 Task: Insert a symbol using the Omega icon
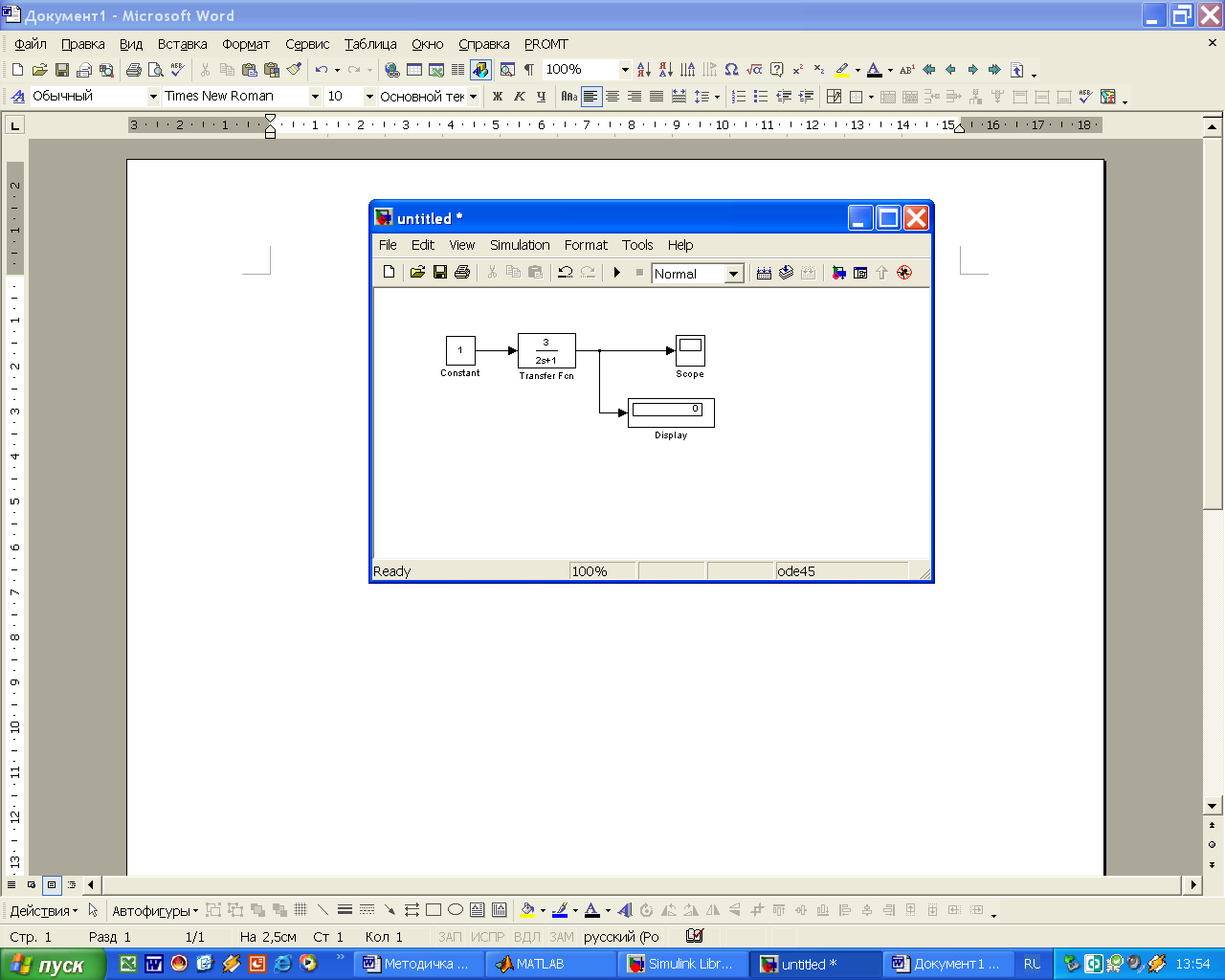tap(731, 70)
